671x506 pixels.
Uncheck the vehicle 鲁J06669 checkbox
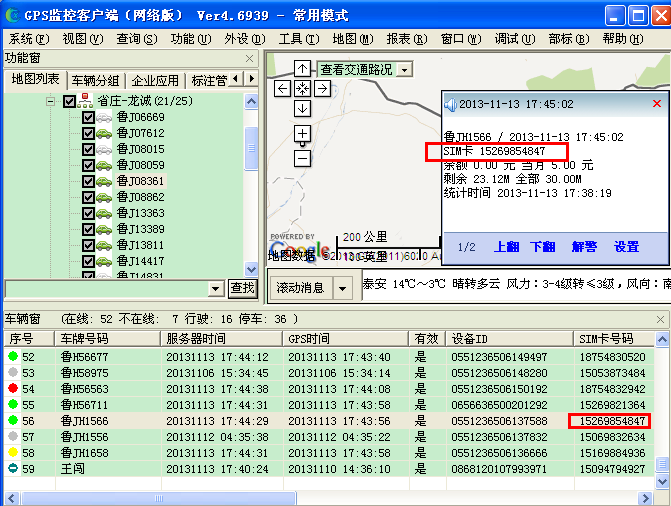tap(88, 118)
